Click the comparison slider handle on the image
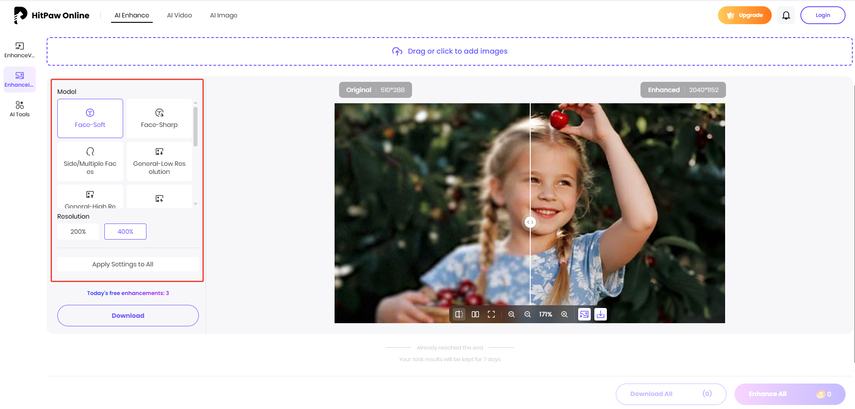Image resolution: width=855 pixels, height=409 pixels. click(530, 222)
